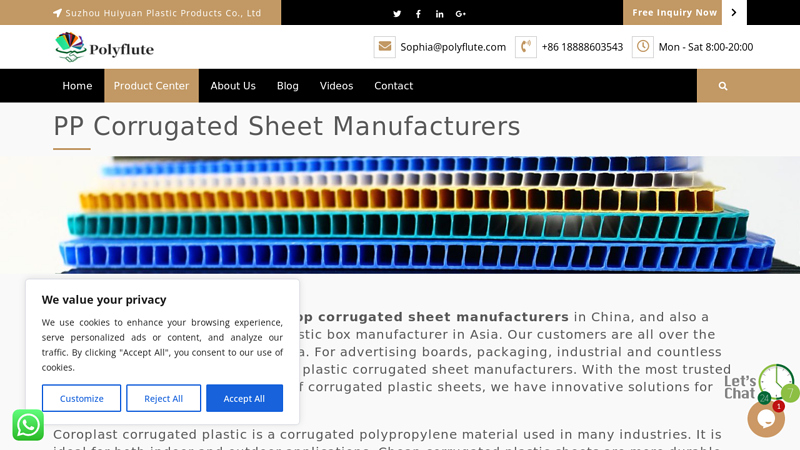The height and width of the screenshot is (450, 800).
Task: Open the Facebook social link
Action: pos(418,14)
